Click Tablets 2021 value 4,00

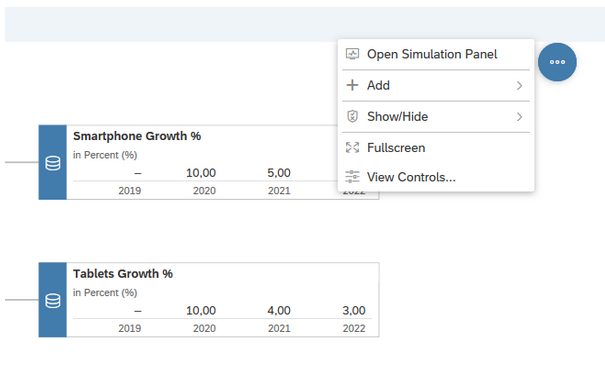tap(279, 311)
